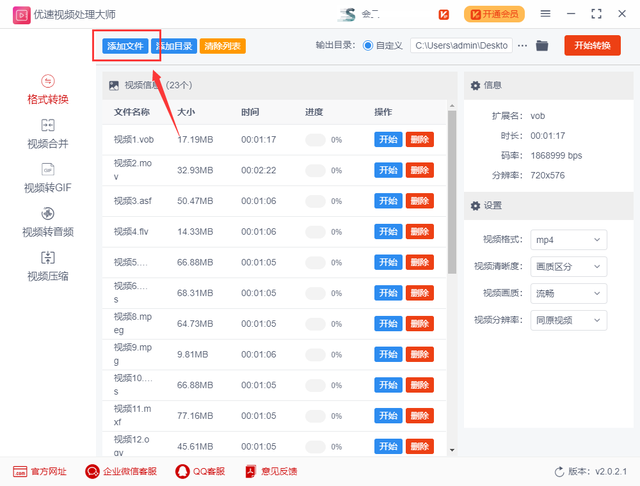Click the 1868999 bps bitrate value
Screen dimensions: 640x486
point(556,155)
